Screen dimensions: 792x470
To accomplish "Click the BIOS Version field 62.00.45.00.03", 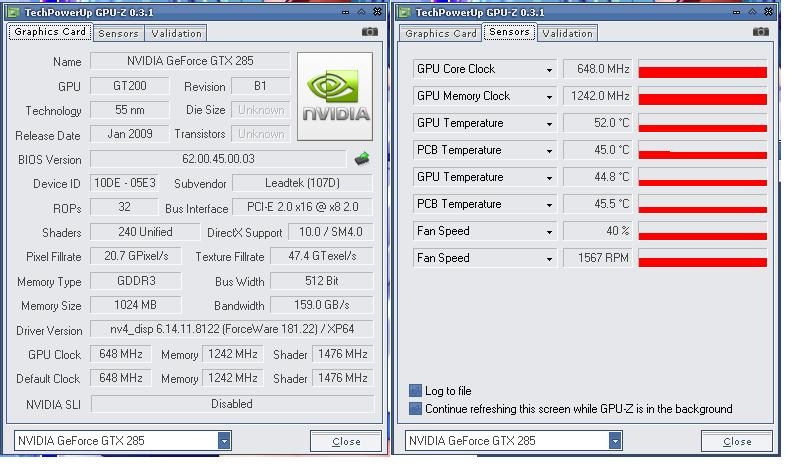I will 218,159.
